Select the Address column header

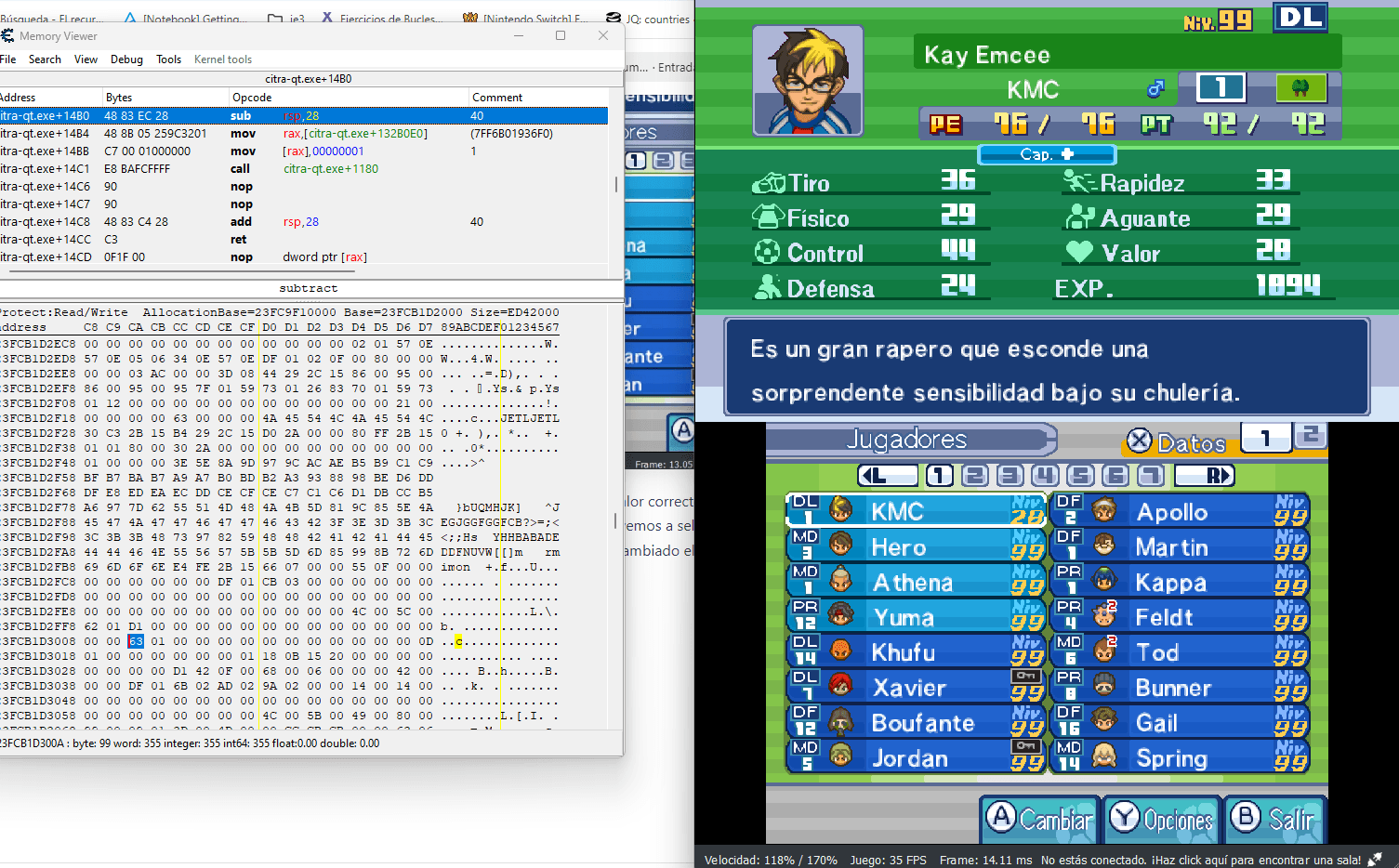pyautogui.click(x=50, y=98)
